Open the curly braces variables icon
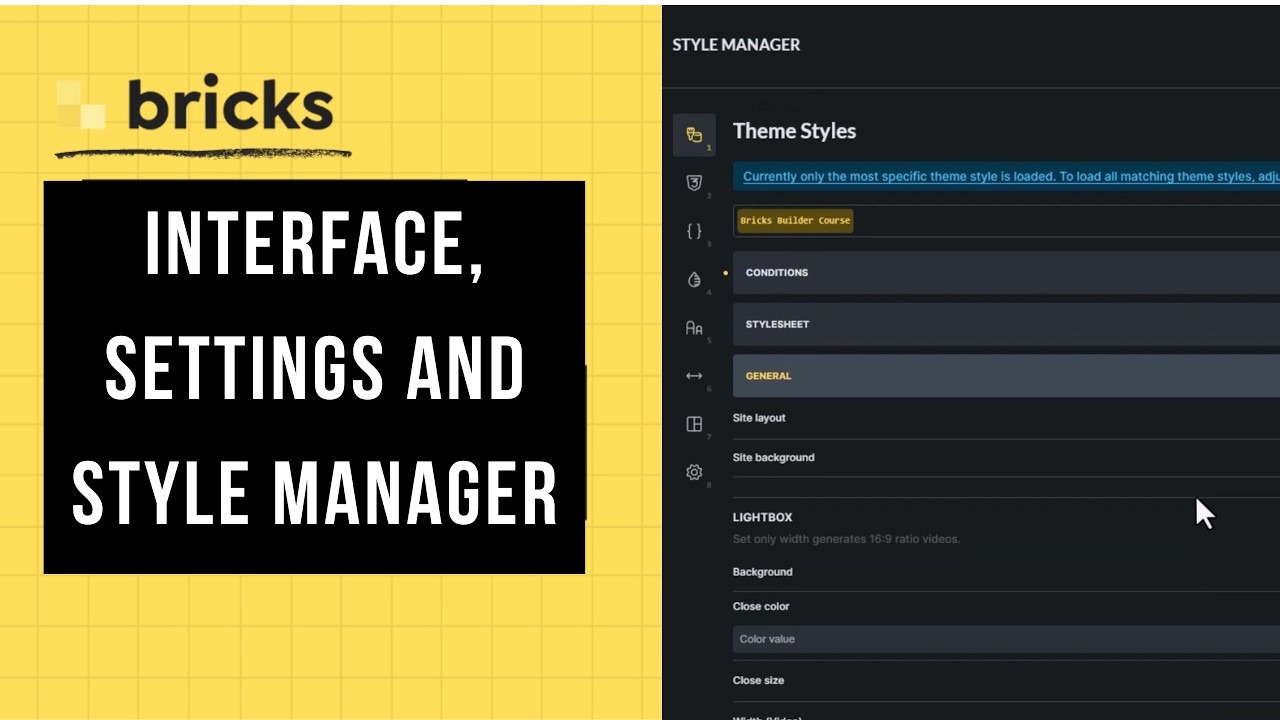The height and width of the screenshot is (720, 1280). point(694,231)
